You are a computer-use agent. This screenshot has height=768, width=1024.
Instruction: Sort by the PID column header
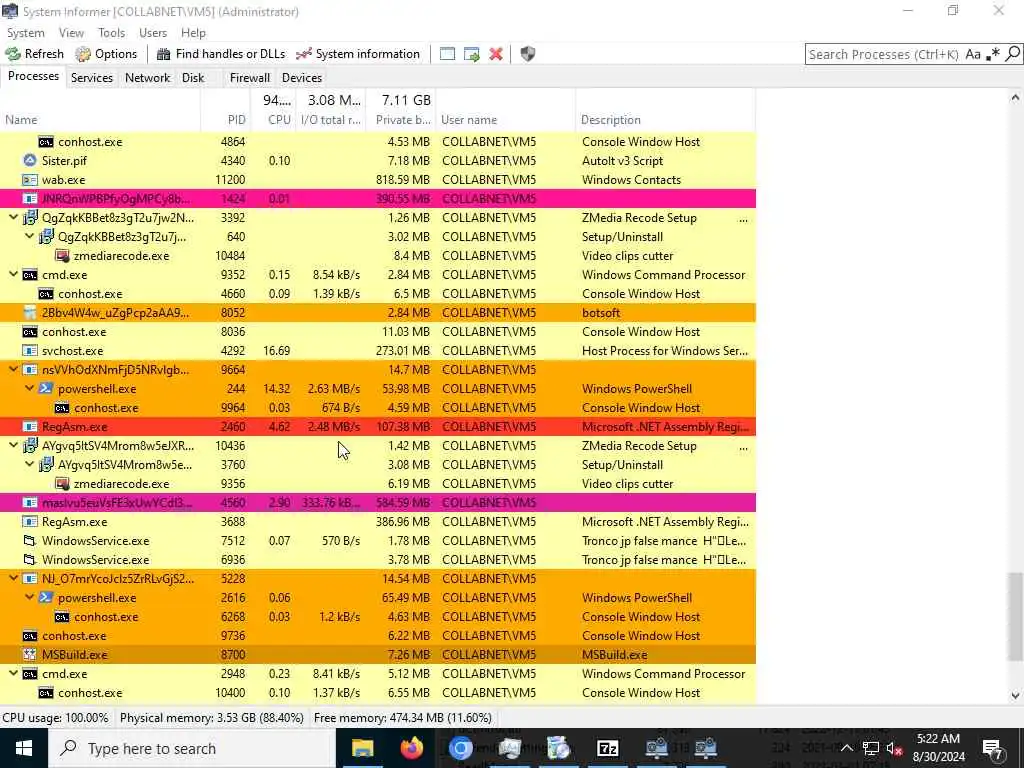click(x=226, y=120)
